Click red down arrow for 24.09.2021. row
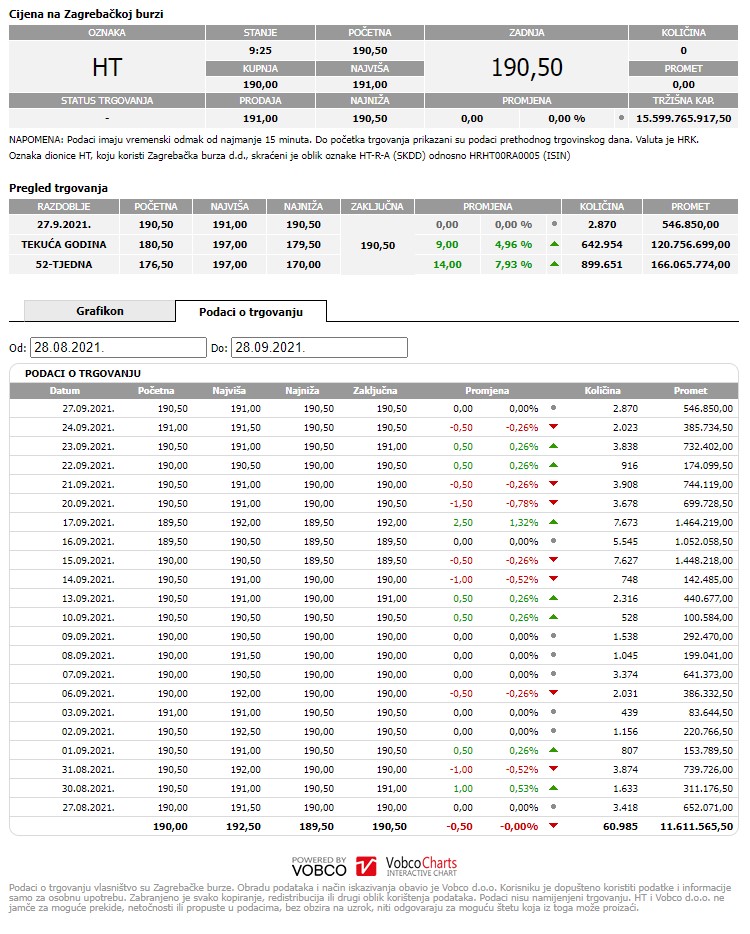 (553, 427)
